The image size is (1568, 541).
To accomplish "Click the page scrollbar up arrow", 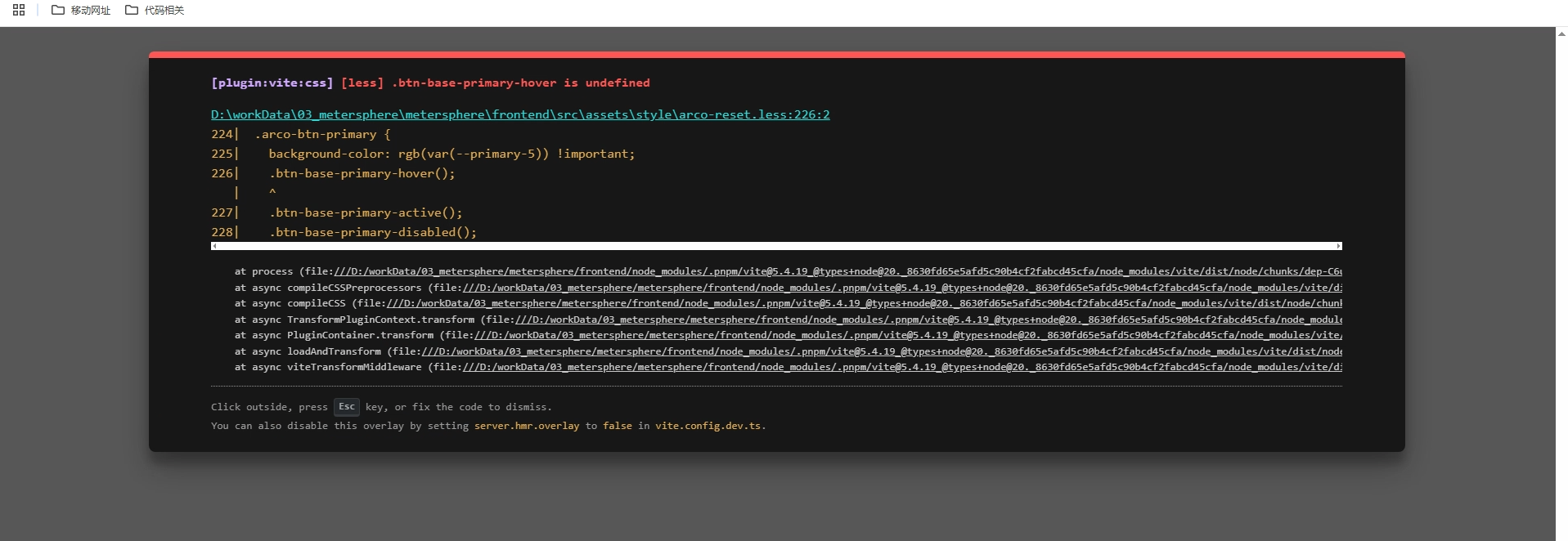I will (1561, 34).
